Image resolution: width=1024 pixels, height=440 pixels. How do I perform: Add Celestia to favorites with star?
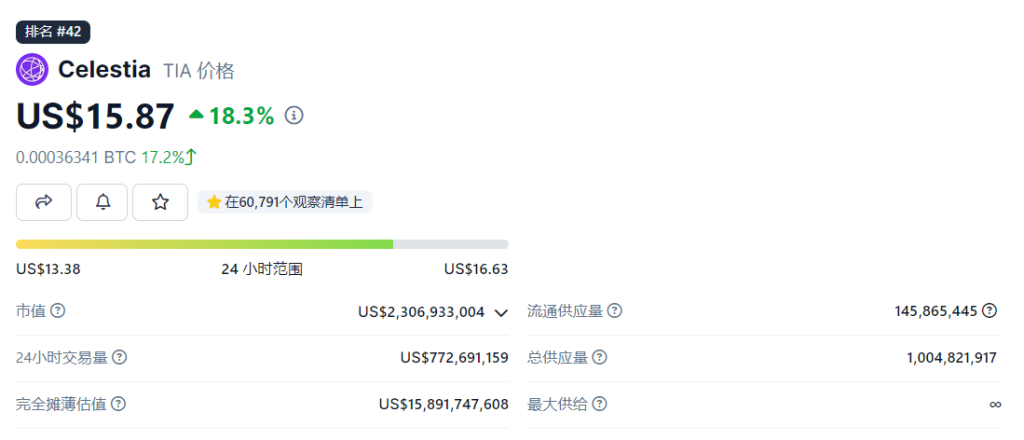coord(160,202)
